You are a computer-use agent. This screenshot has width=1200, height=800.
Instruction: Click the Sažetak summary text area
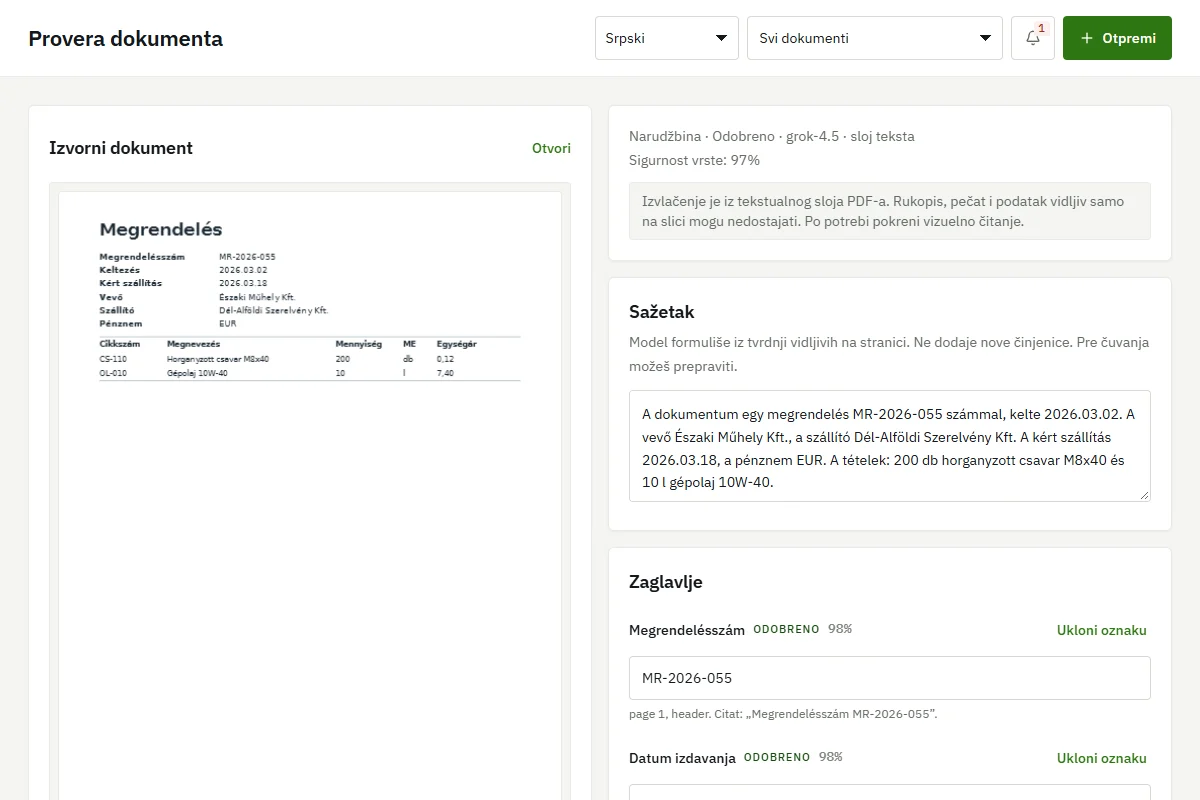point(890,446)
